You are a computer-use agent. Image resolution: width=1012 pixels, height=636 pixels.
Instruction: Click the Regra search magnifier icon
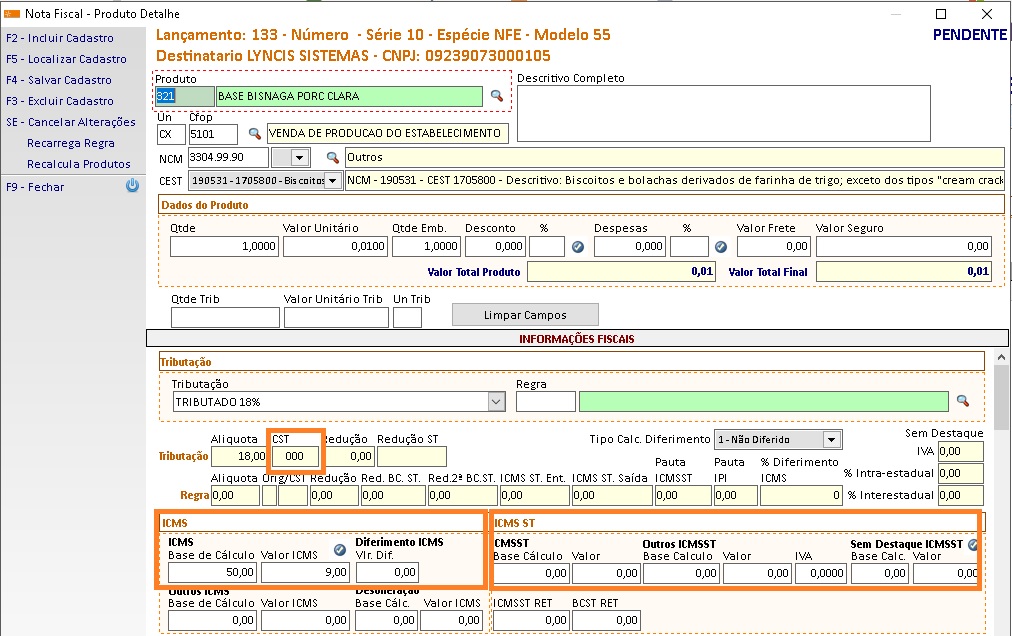click(963, 401)
